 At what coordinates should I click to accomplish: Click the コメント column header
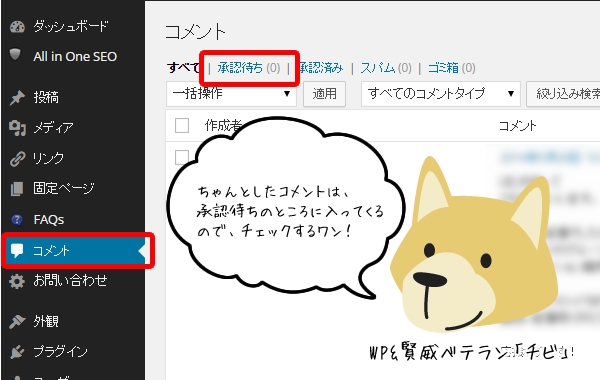pyautogui.click(x=518, y=126)
